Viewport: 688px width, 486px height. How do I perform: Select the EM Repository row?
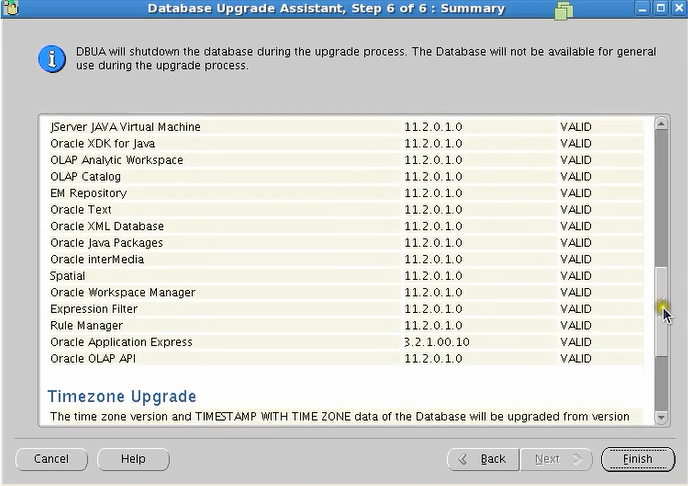pos(346,193)
